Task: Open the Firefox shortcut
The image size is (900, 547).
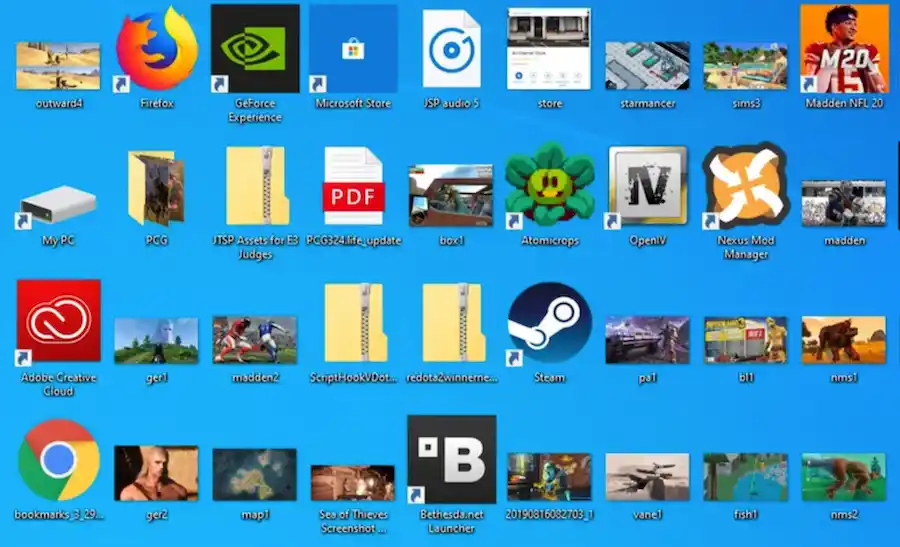Action: [x=157, y=48]
